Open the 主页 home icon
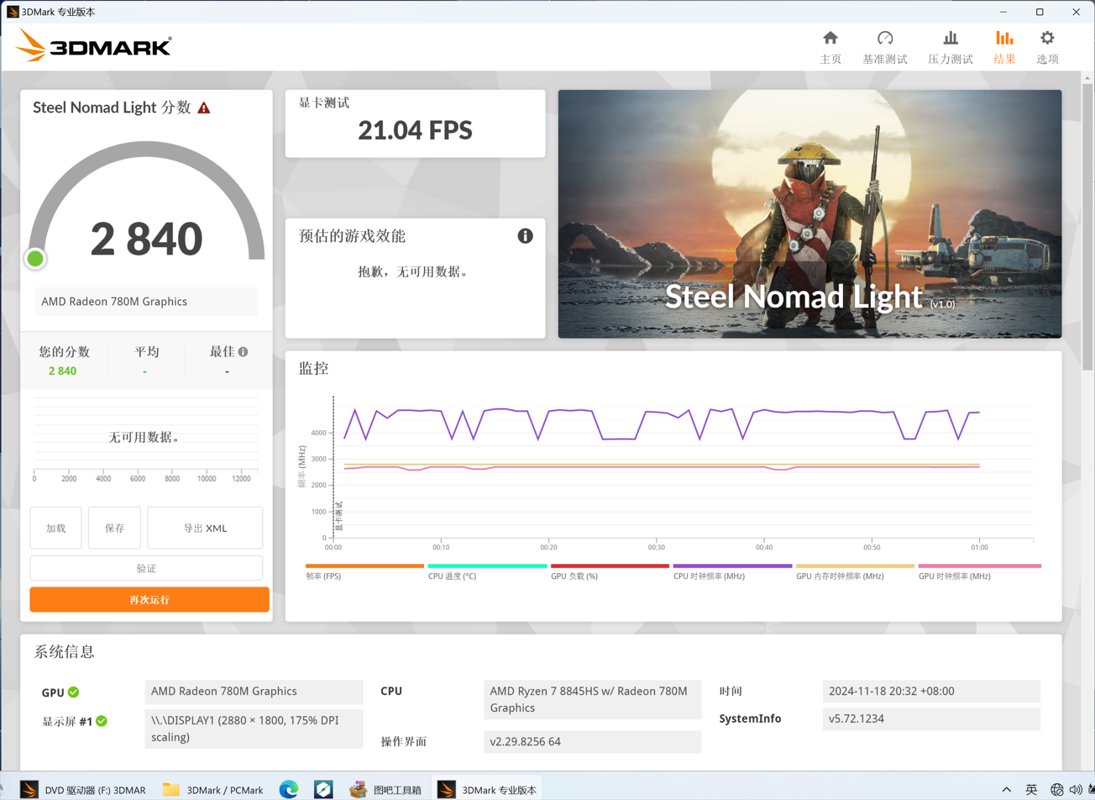This screenshot has width=1095, height=800. click(830, 38)
